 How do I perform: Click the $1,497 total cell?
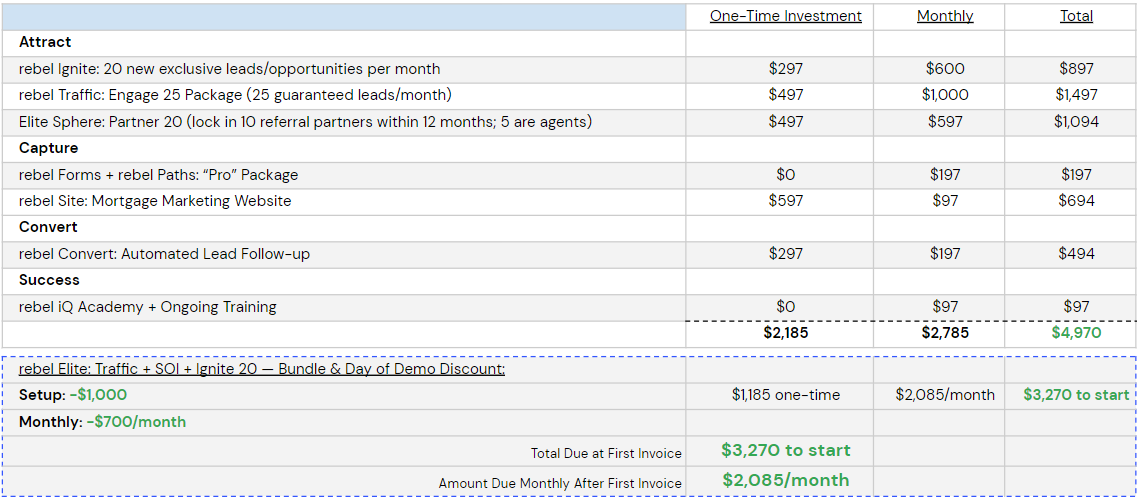point(1076,95)
